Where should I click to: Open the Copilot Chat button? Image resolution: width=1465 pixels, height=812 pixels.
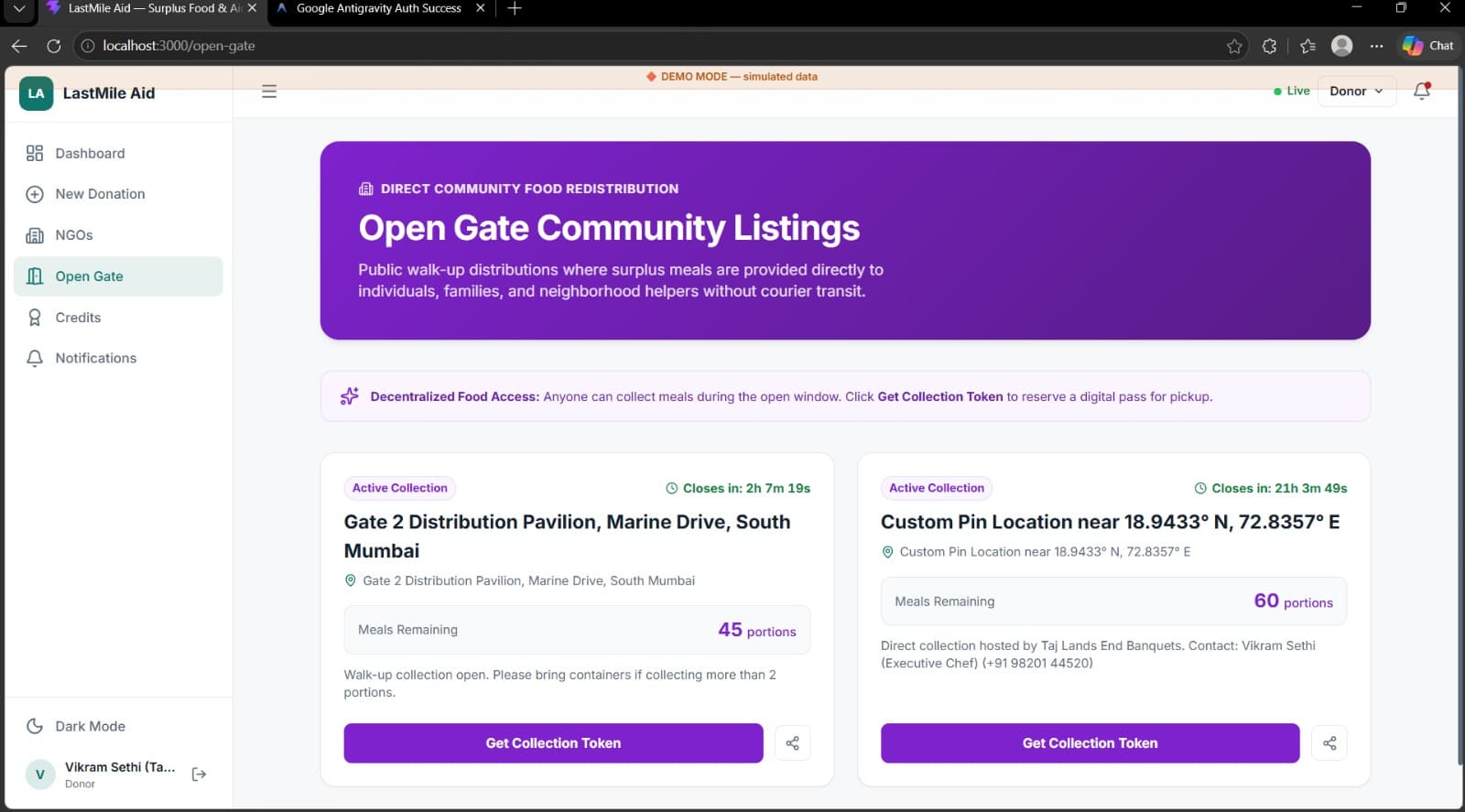1428,46
